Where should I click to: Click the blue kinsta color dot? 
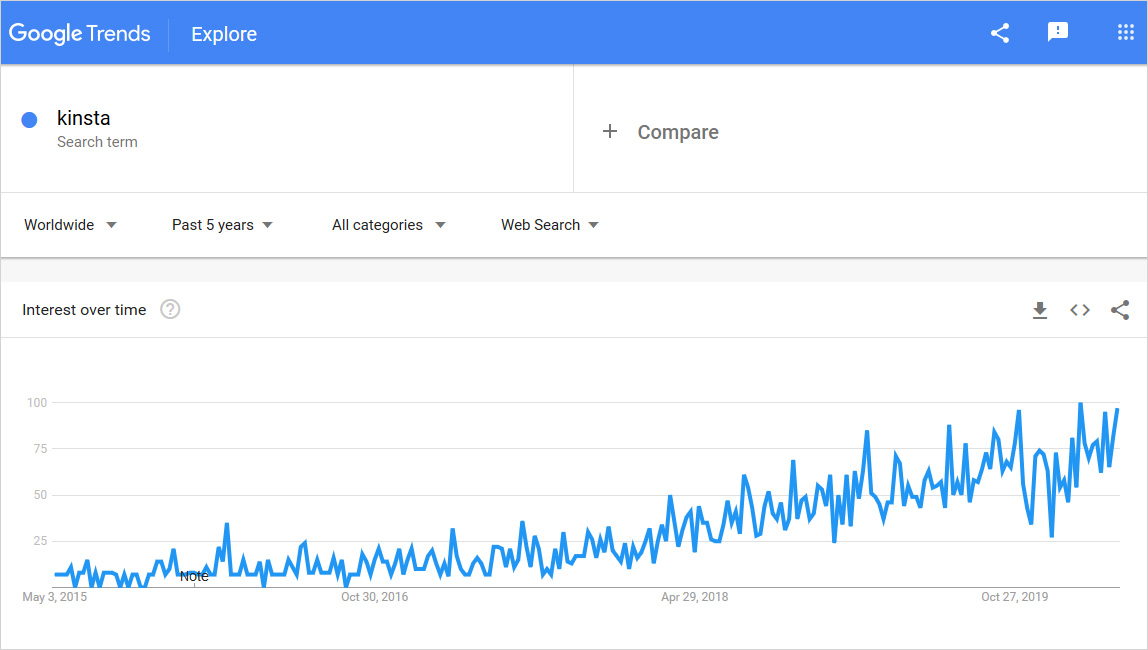(x=29, y=120)
